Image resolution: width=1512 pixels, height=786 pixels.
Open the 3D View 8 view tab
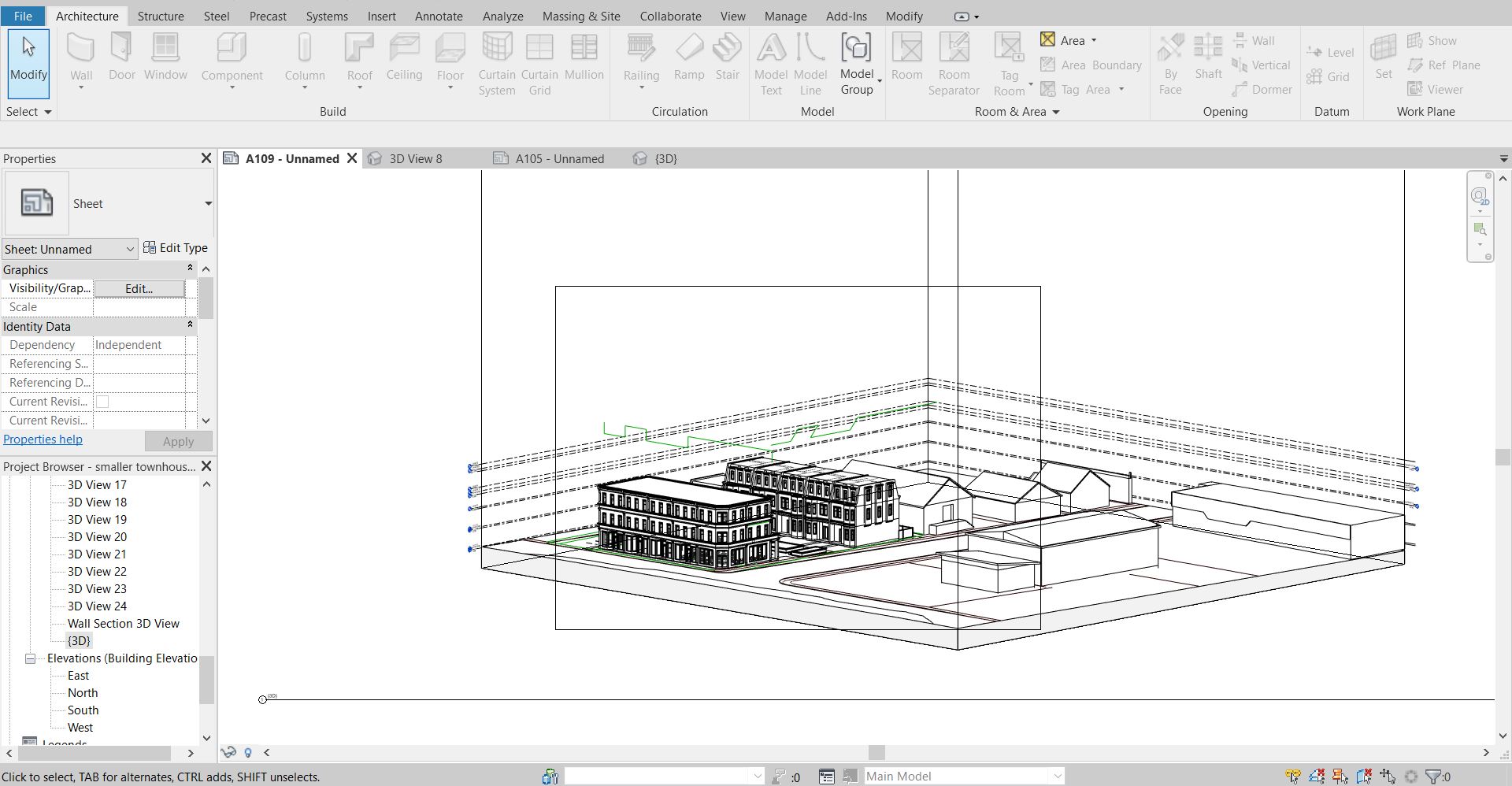pyautogui.click(x=415, y=158)
